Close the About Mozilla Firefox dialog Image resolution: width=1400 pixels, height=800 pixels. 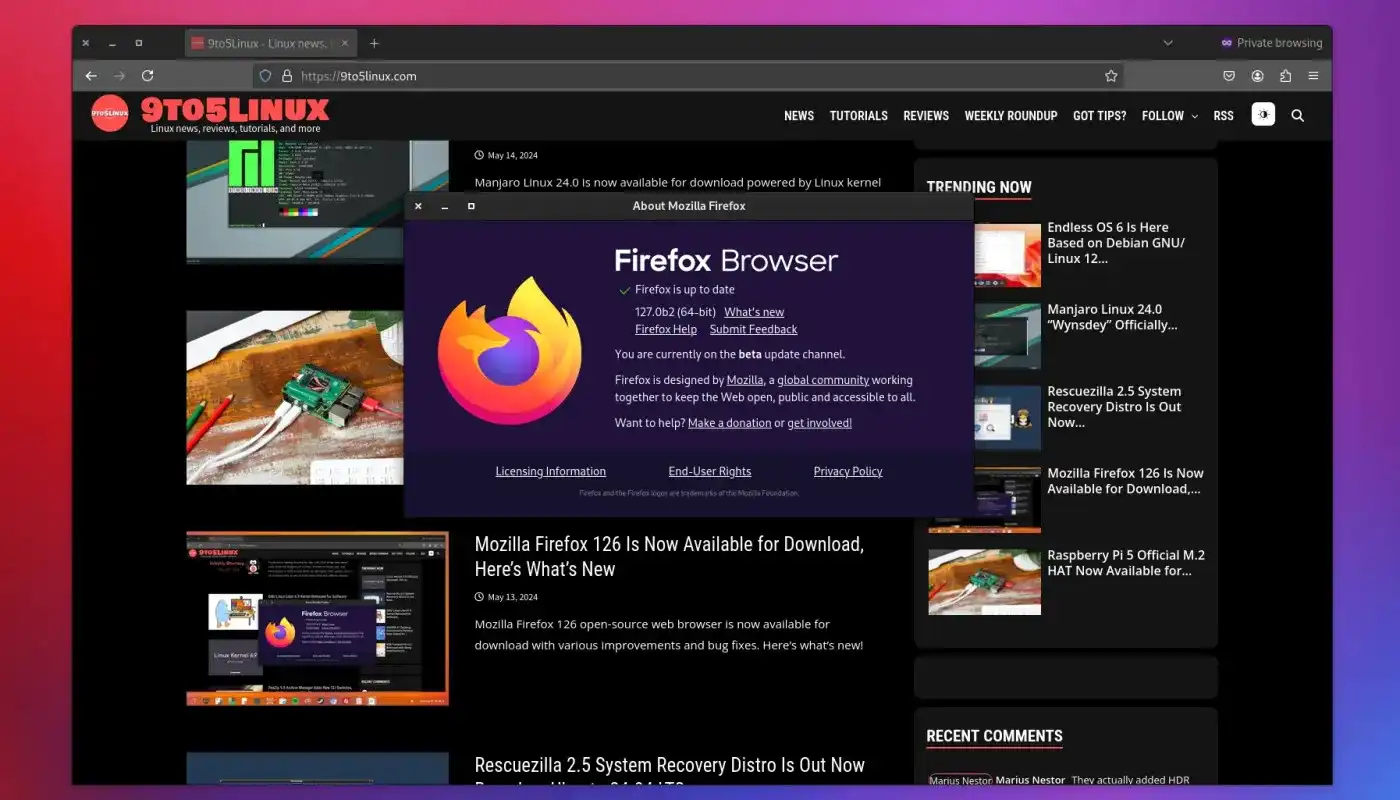tap(418, 206)
